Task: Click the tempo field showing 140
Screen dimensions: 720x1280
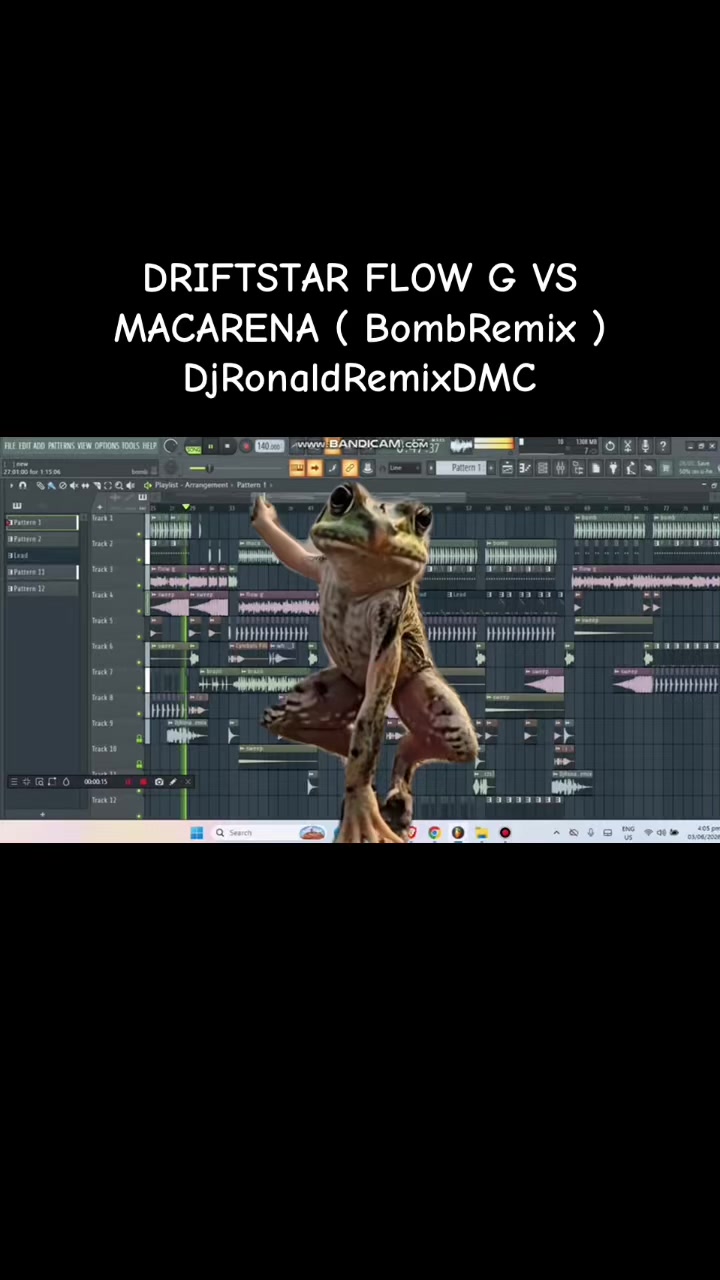Action: click(x=270, y=445)
